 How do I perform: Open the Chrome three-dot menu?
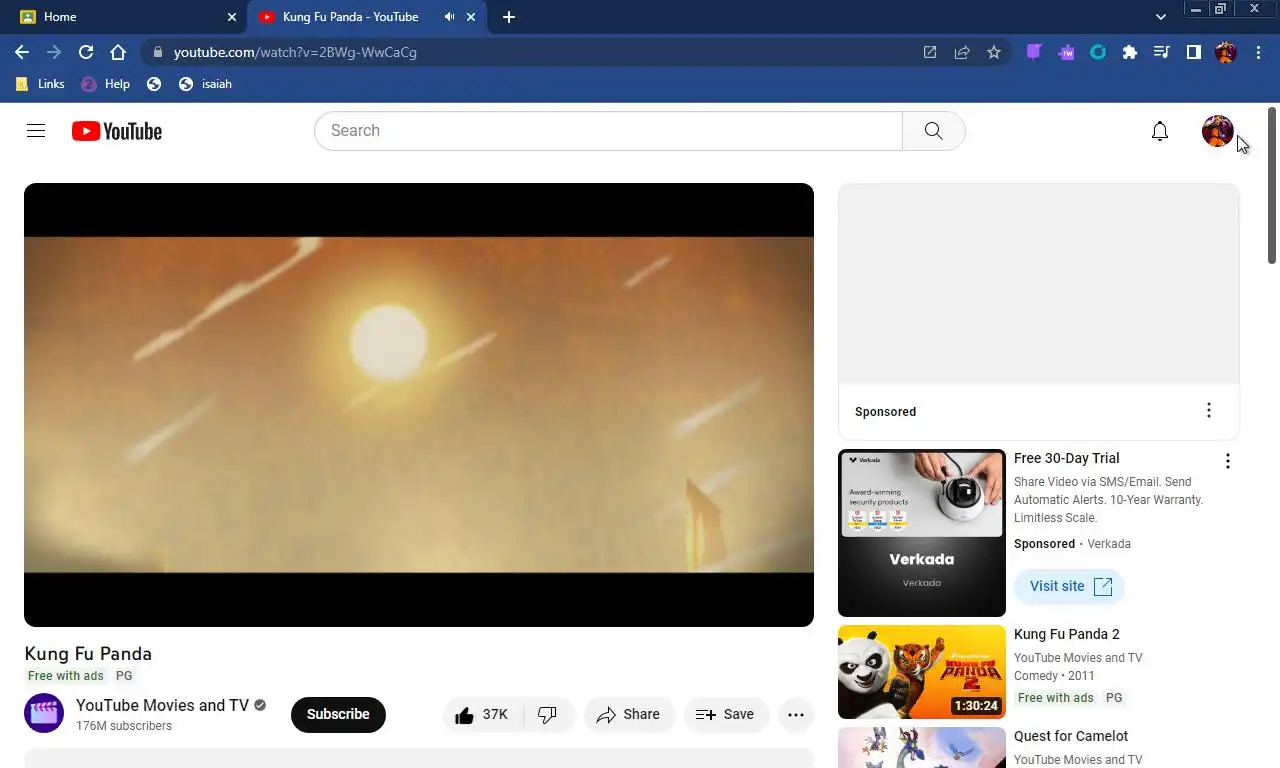click(1258, 52)
